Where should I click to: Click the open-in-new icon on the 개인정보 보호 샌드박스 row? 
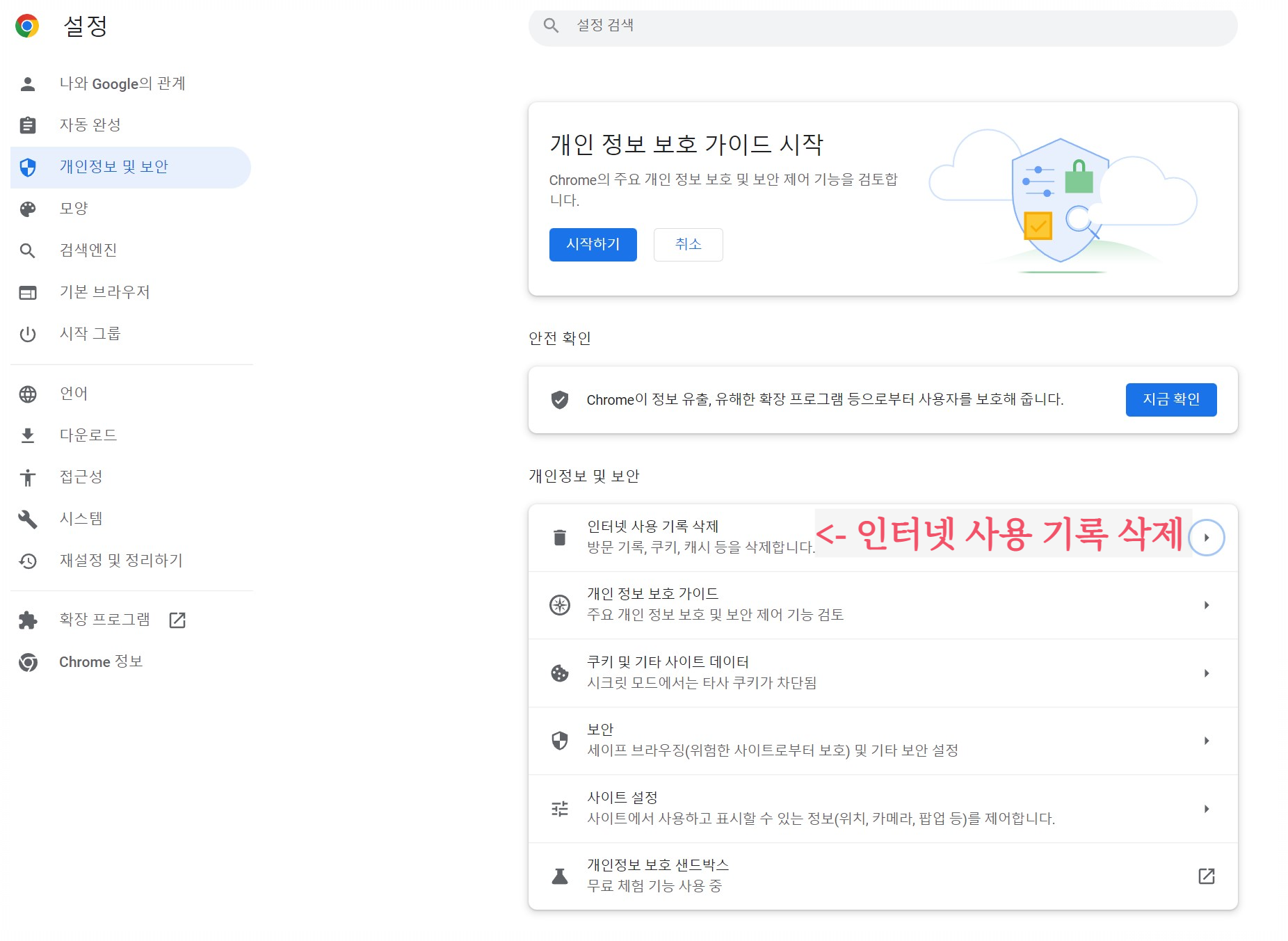1207,876
